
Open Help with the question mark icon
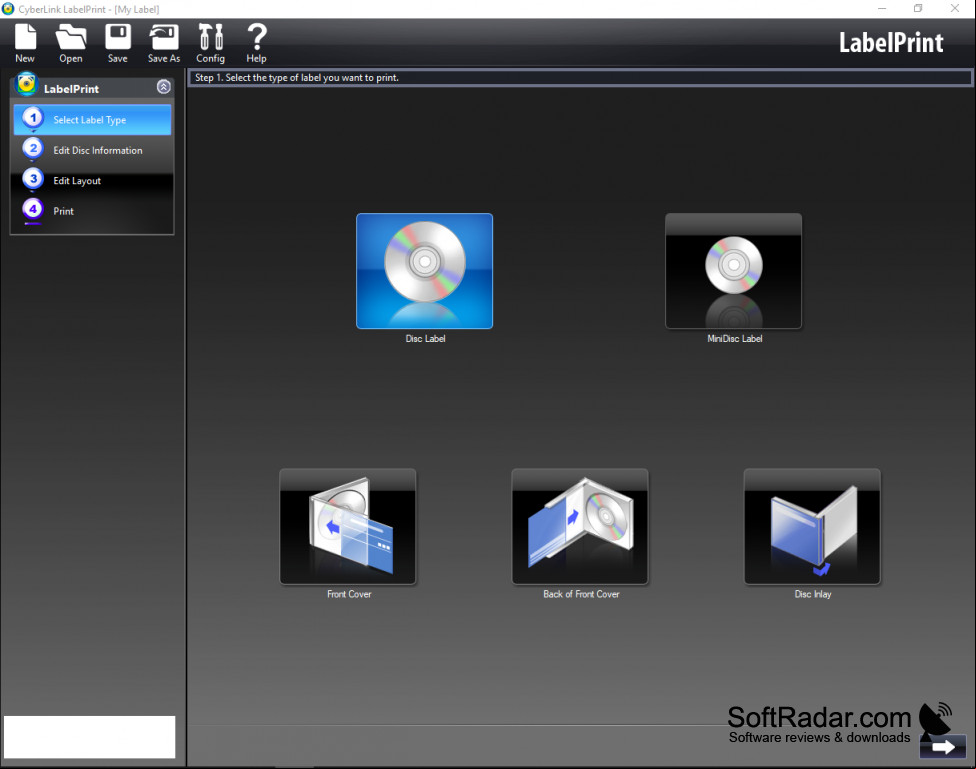[x=256, y=42]
